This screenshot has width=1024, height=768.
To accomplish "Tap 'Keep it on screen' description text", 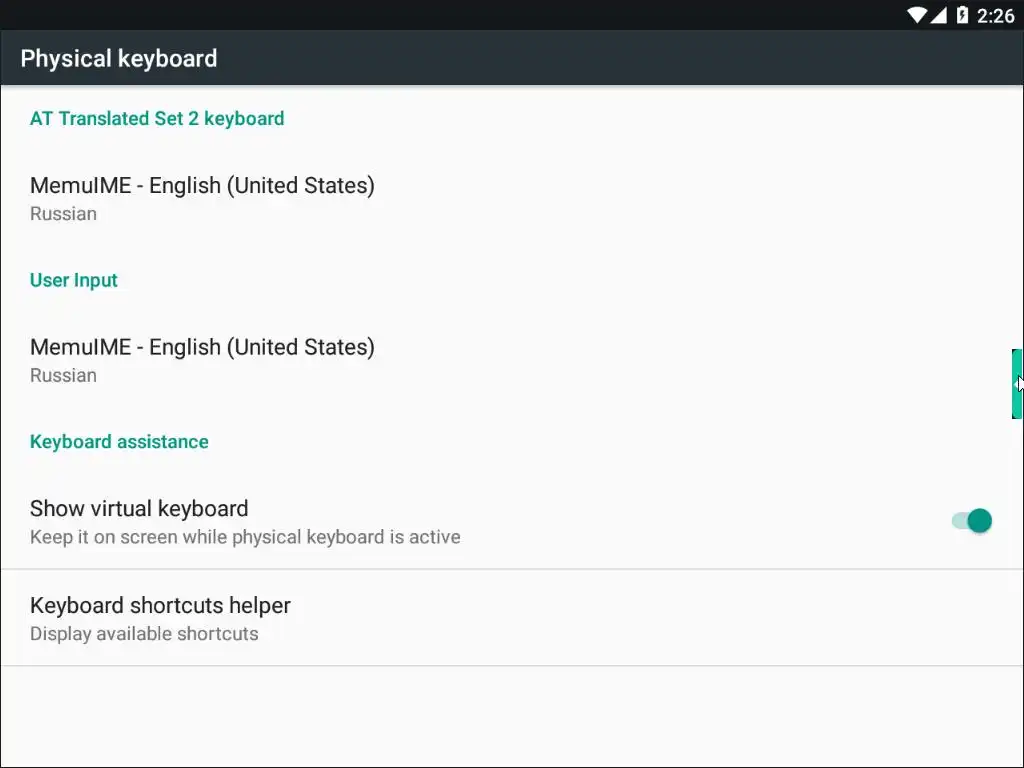I will [245, 537].
